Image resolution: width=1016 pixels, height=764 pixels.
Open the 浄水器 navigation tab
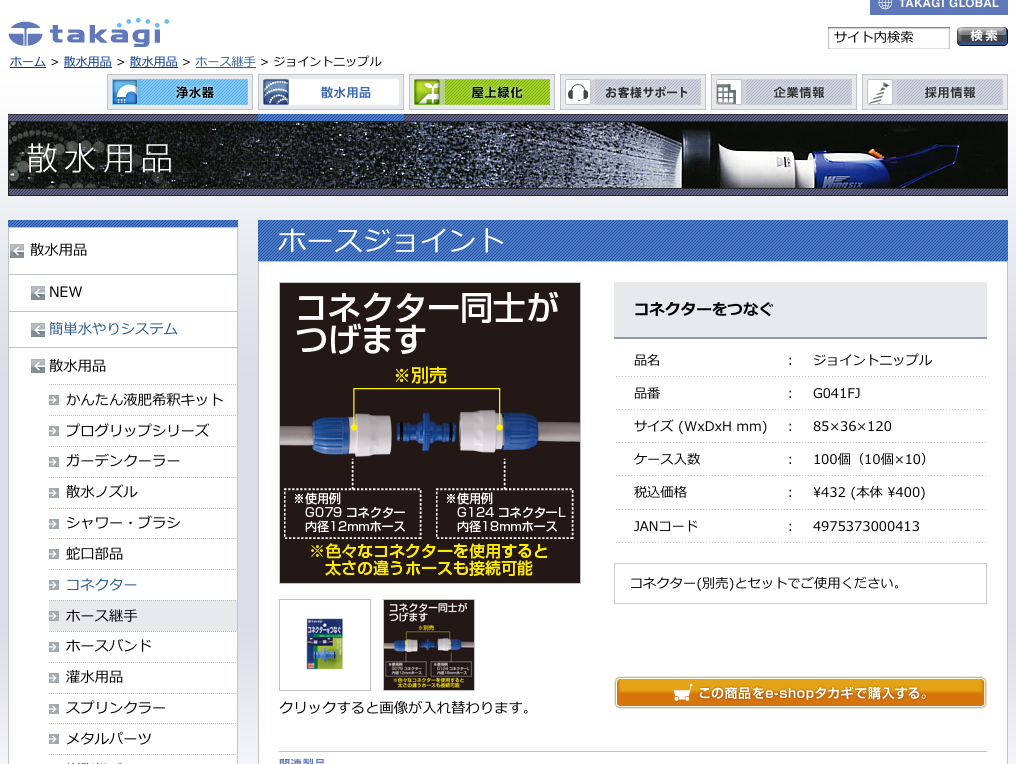179,93
